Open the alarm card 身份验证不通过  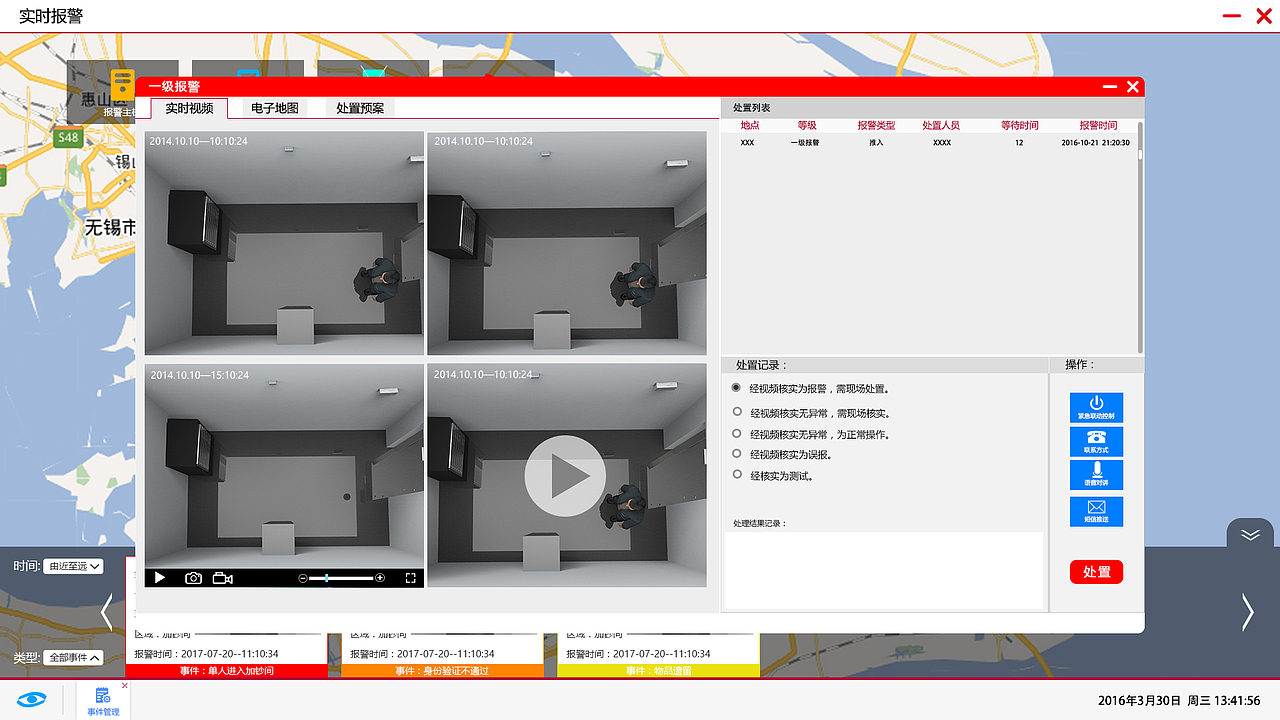point(442,655)
